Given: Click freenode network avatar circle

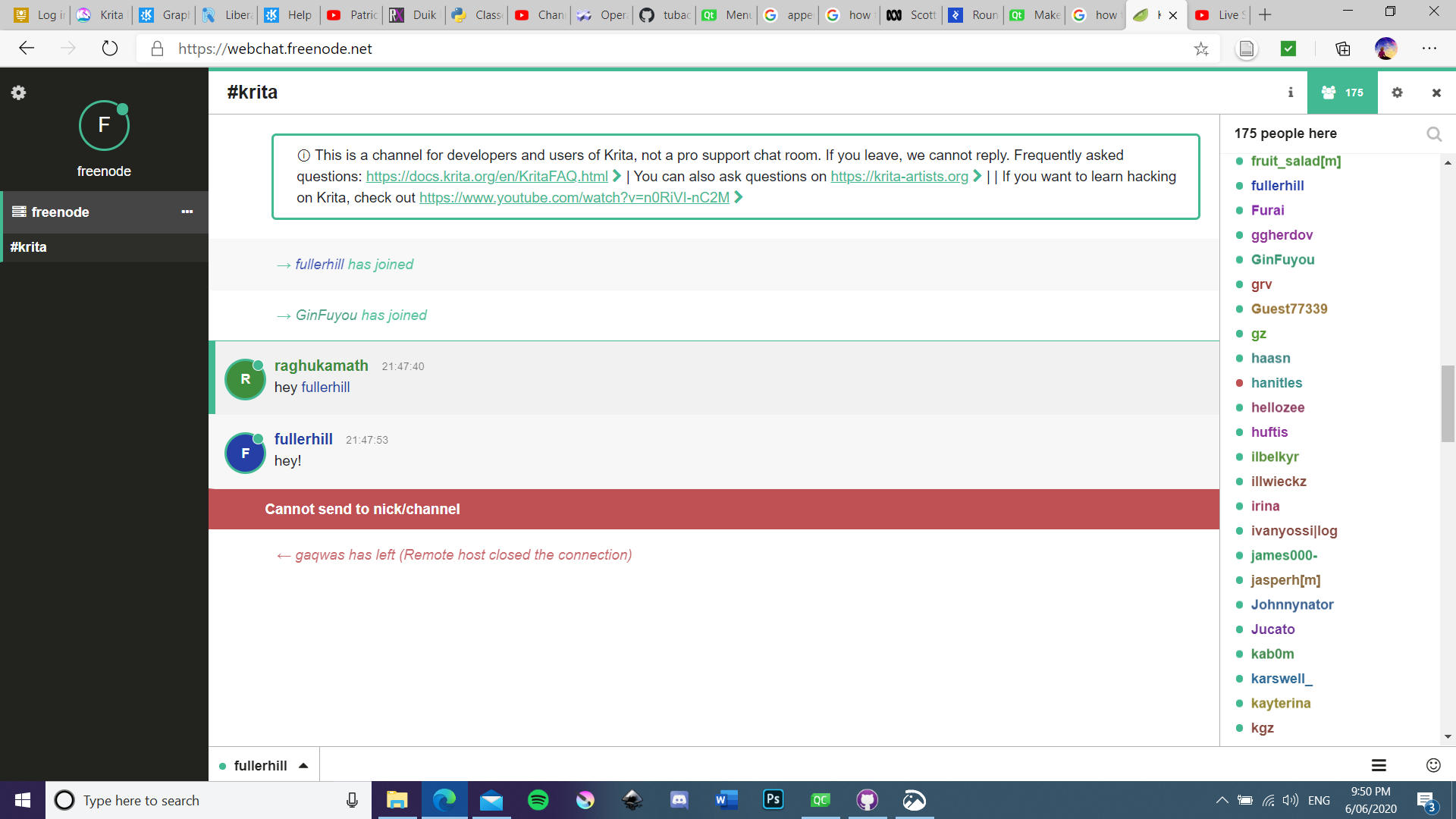Looking at the screenshot, I should pos(104,126).
